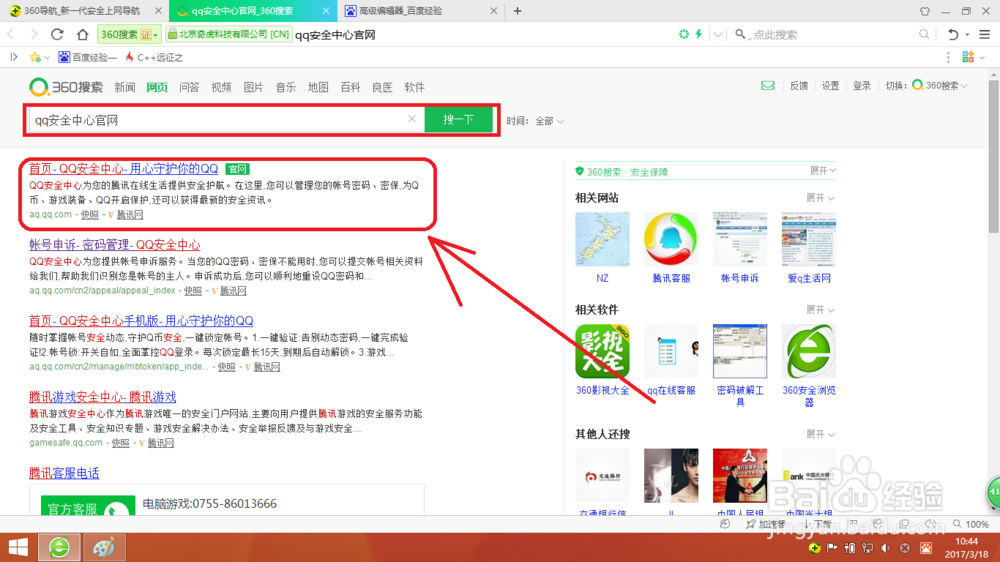
Task: Open the QQ安全中心手机版 result link
Action: coord(141,320)
